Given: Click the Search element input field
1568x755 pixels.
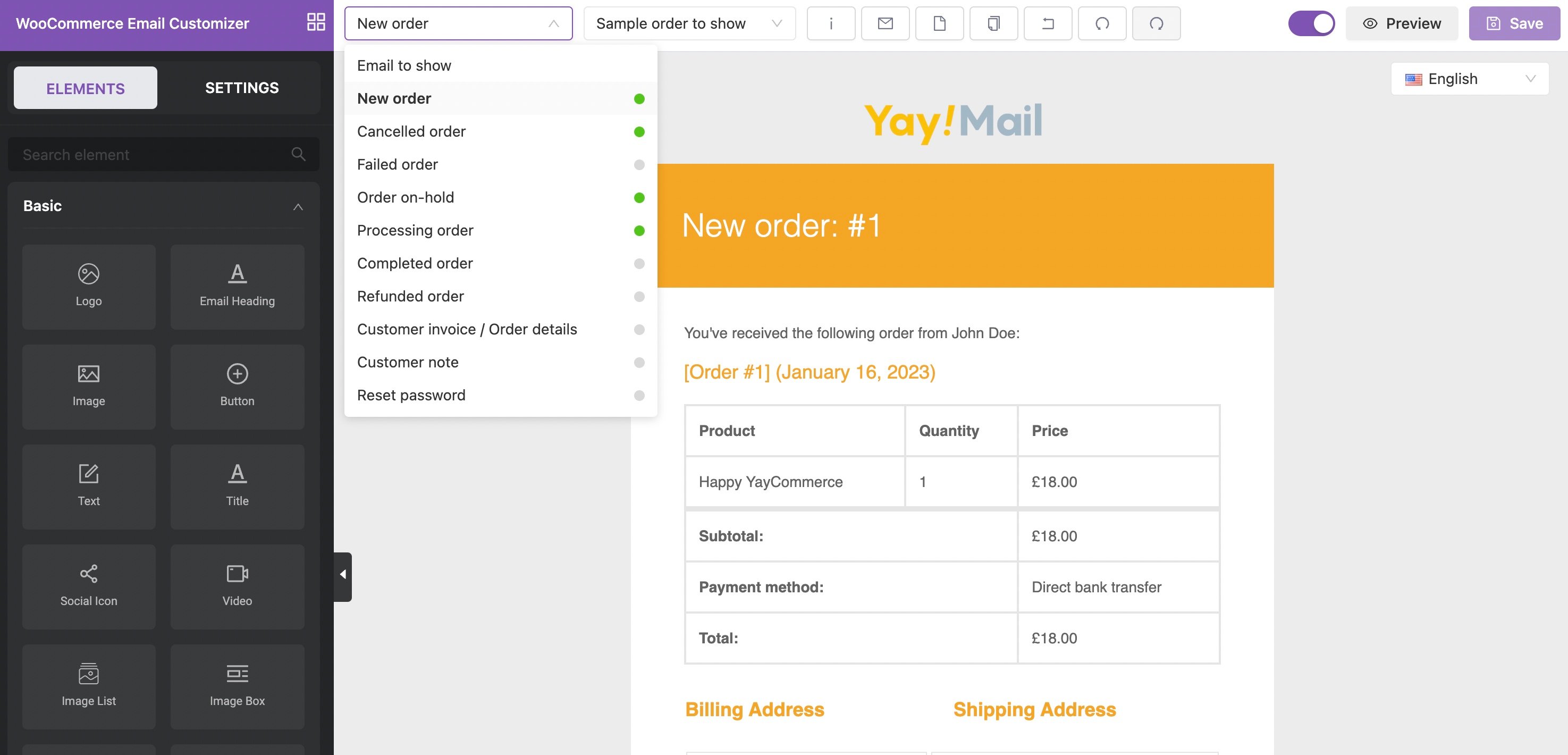Looking at the screenshot, I should click(x=152, y=154).
